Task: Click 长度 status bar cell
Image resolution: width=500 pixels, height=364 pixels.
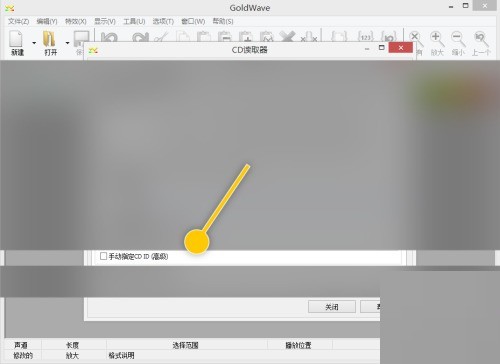Action: pyautogui.click(x=72, y=345)
